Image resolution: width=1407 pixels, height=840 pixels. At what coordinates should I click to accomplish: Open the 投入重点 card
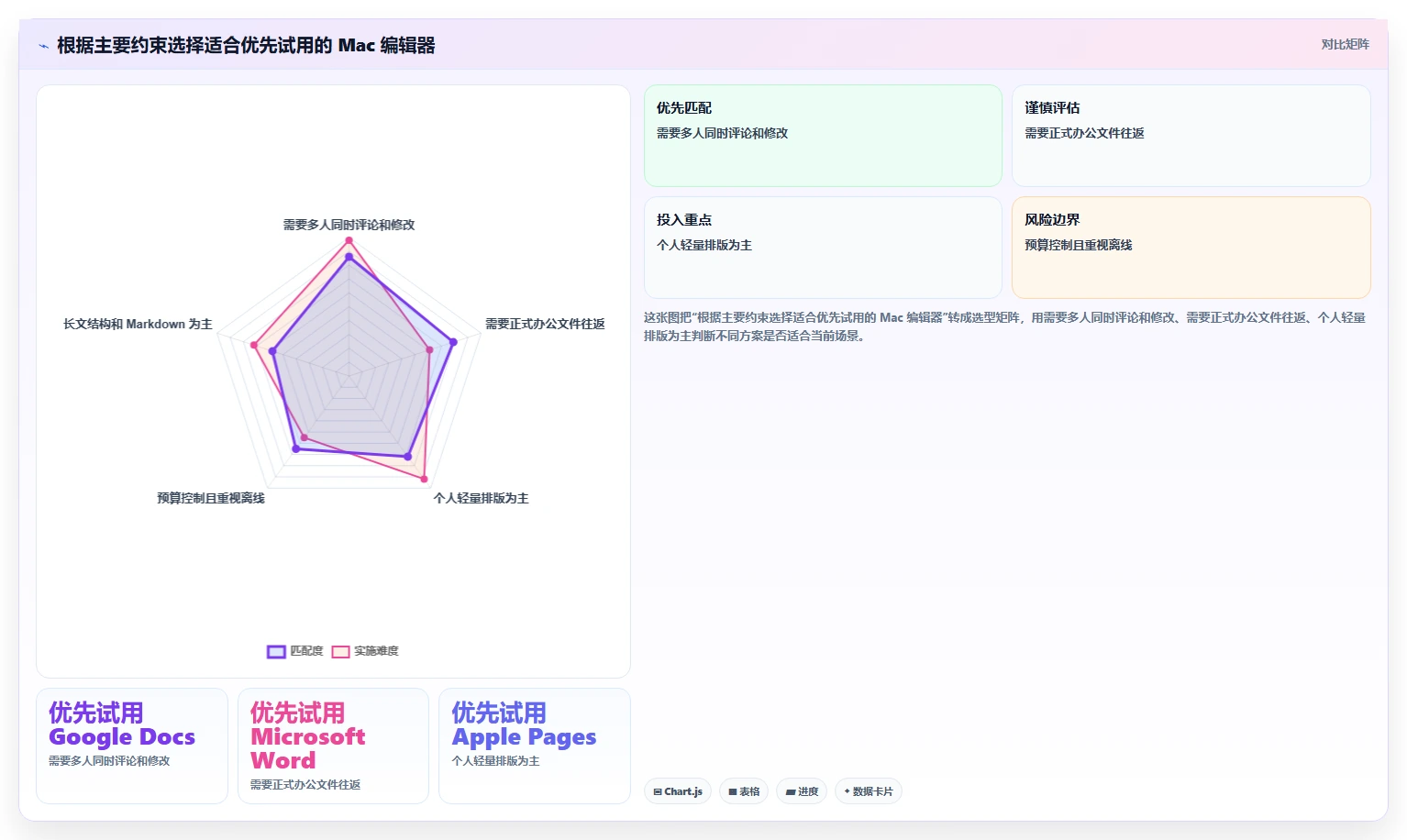[823, 248]
